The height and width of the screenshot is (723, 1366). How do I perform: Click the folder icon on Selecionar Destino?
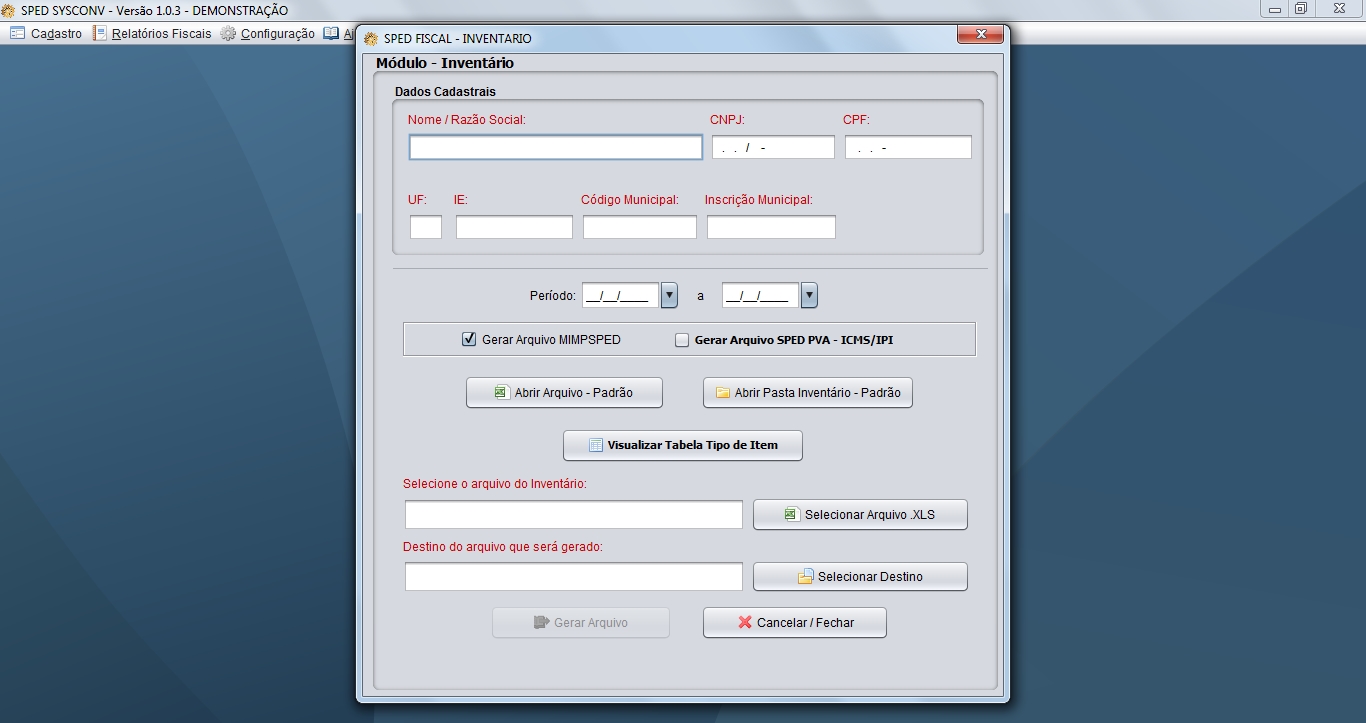click(805, 577)
